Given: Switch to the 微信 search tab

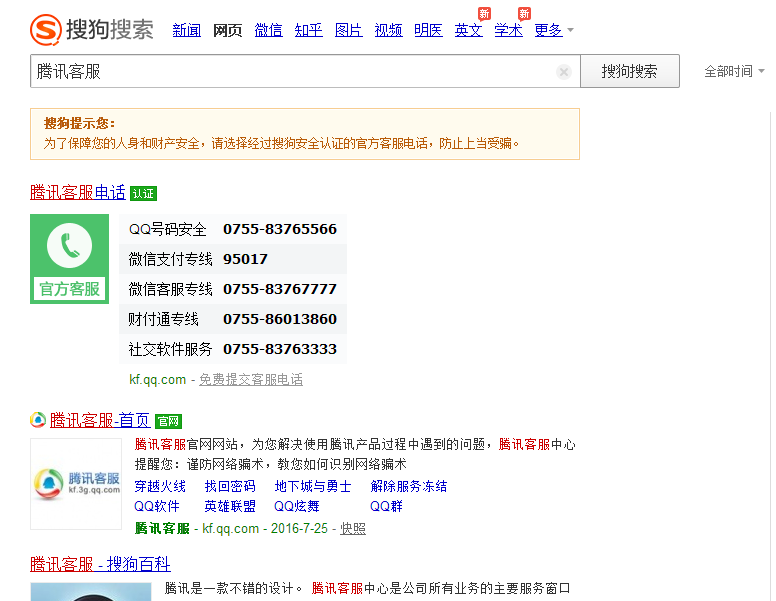Looking at the screenshot, I should pyautogui.click(x=268, y=30).
